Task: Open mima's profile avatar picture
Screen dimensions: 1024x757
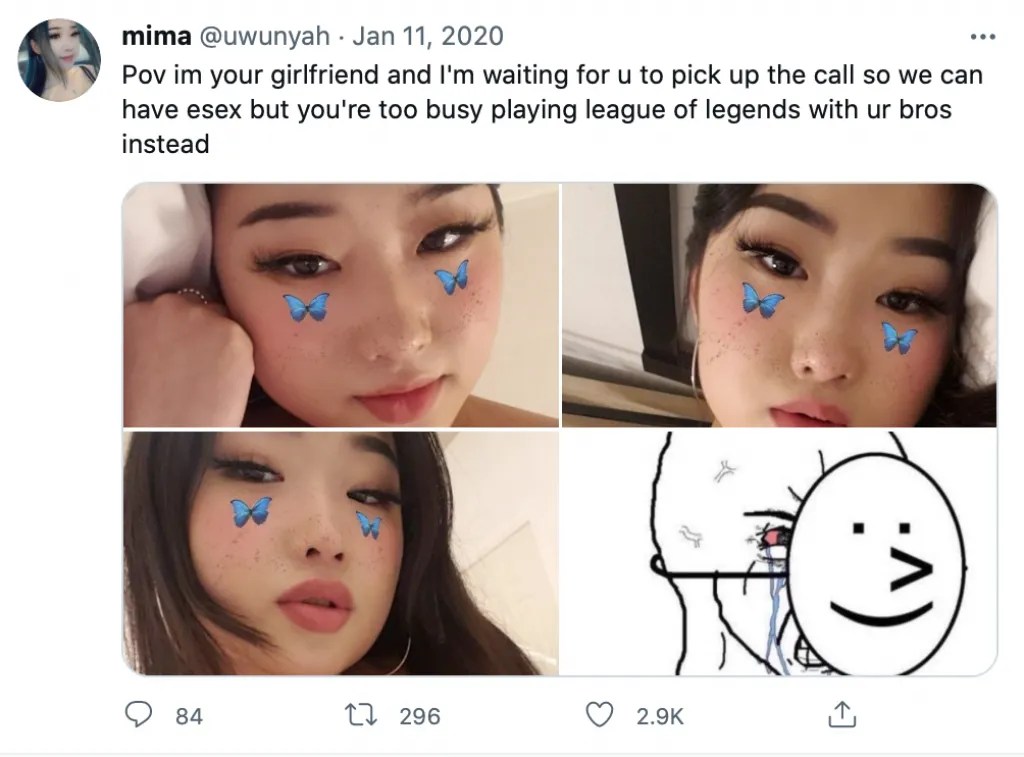Action: tap(59, 59)
